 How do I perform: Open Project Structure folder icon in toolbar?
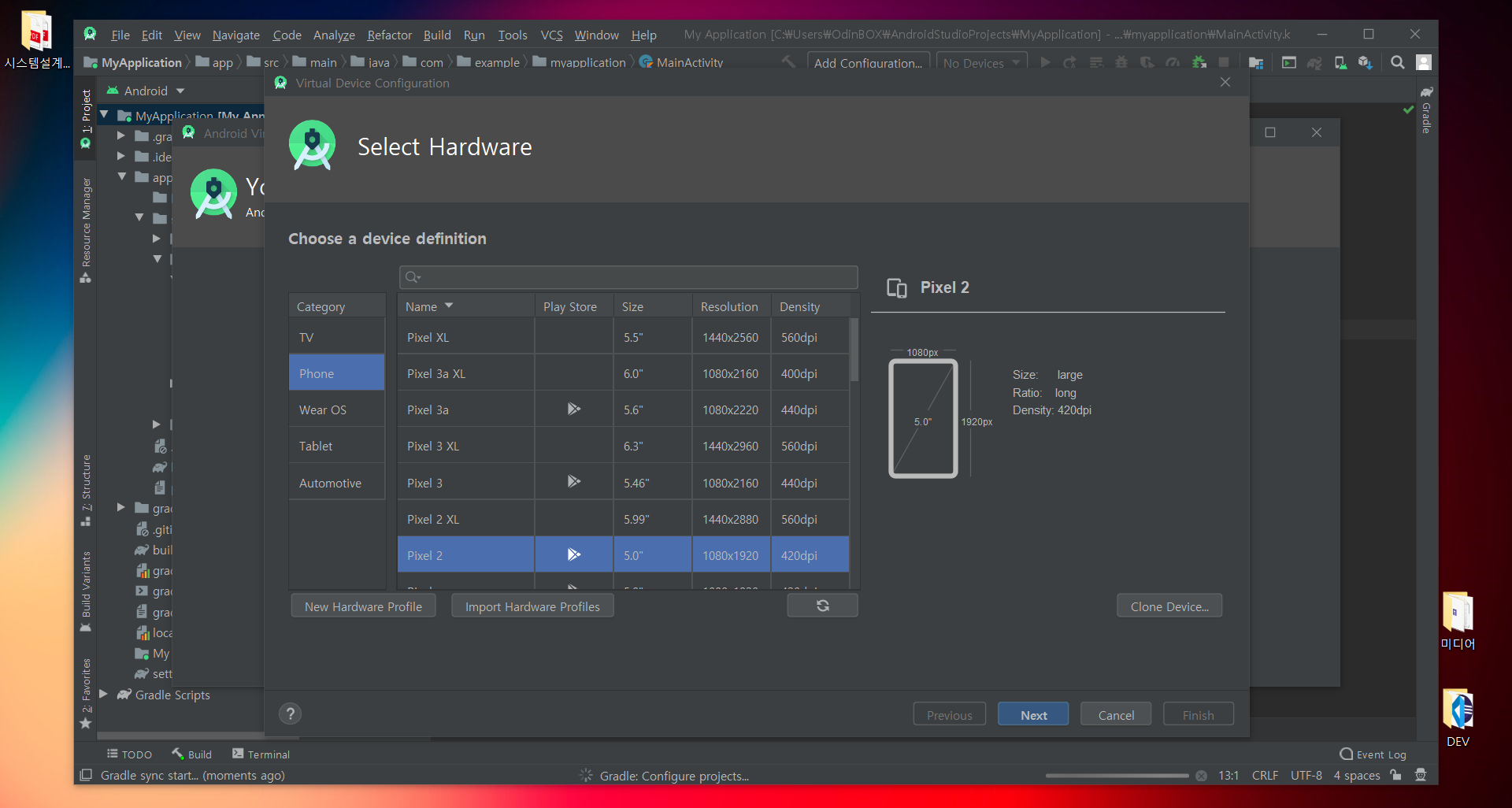click(x=1256, y=62)
